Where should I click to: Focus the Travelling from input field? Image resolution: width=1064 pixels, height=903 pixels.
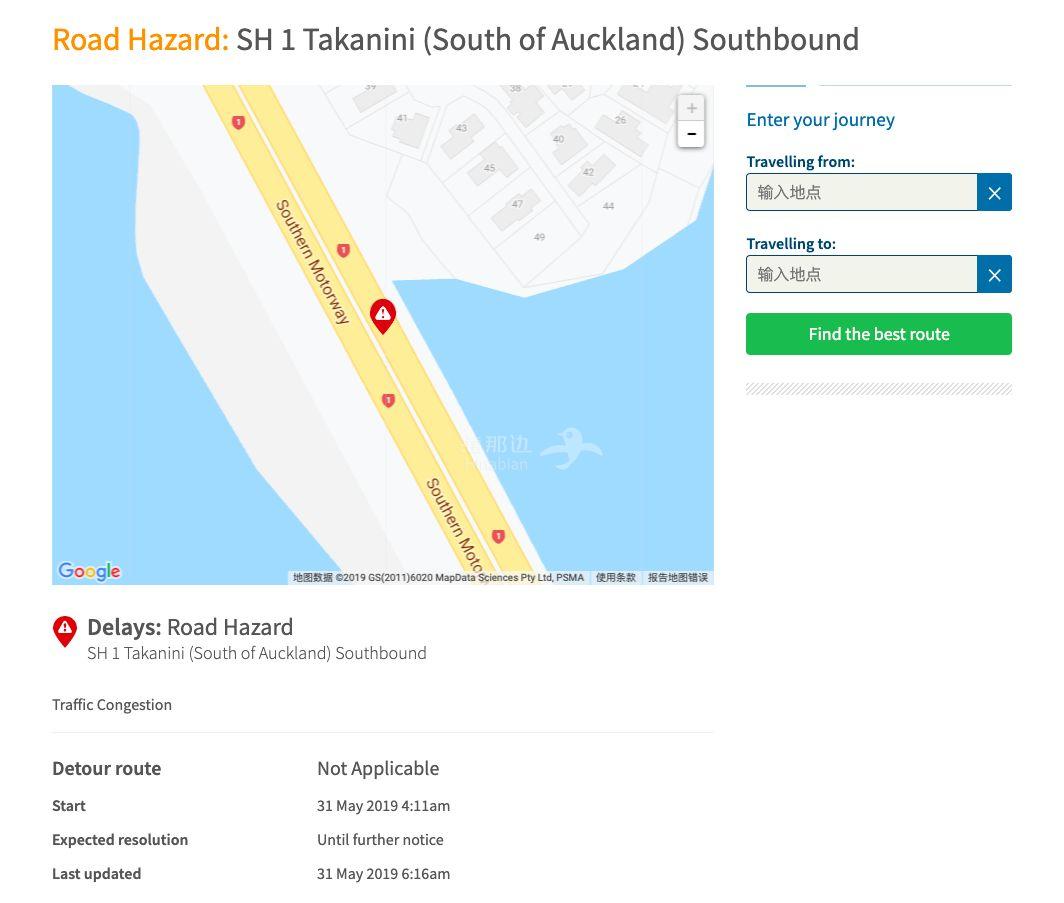click(x=861, y=193)
